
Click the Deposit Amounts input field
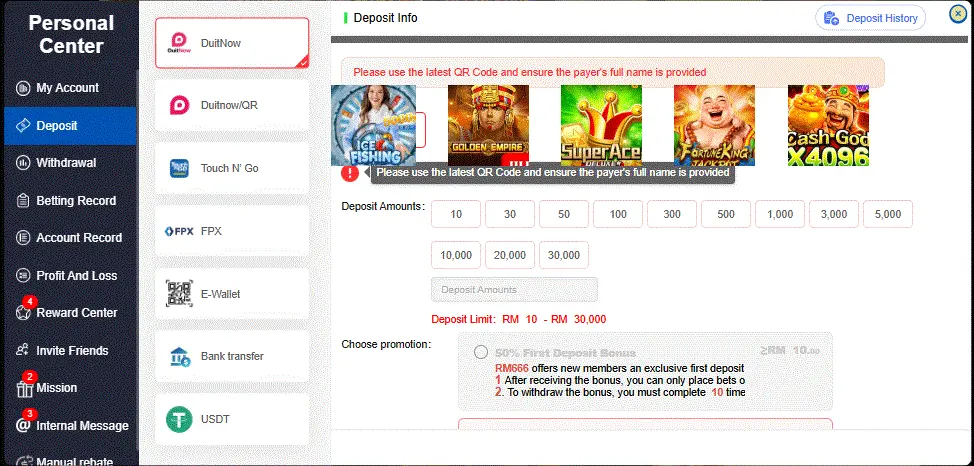click(x=514, y=290)
